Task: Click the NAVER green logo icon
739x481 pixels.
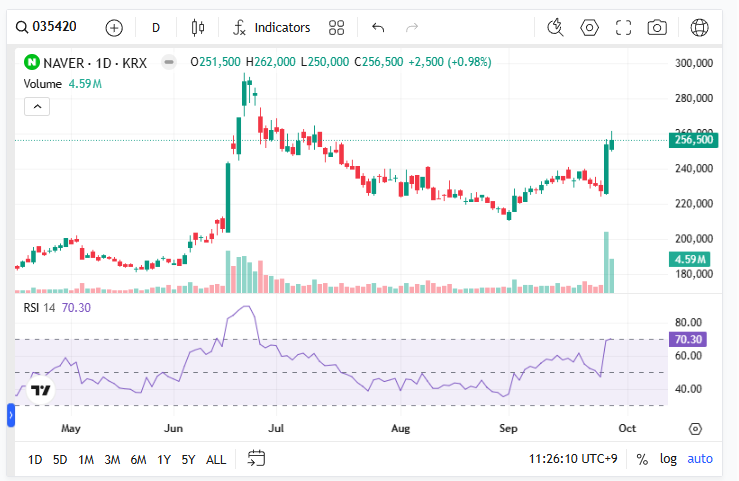Action: coord(32,62)
